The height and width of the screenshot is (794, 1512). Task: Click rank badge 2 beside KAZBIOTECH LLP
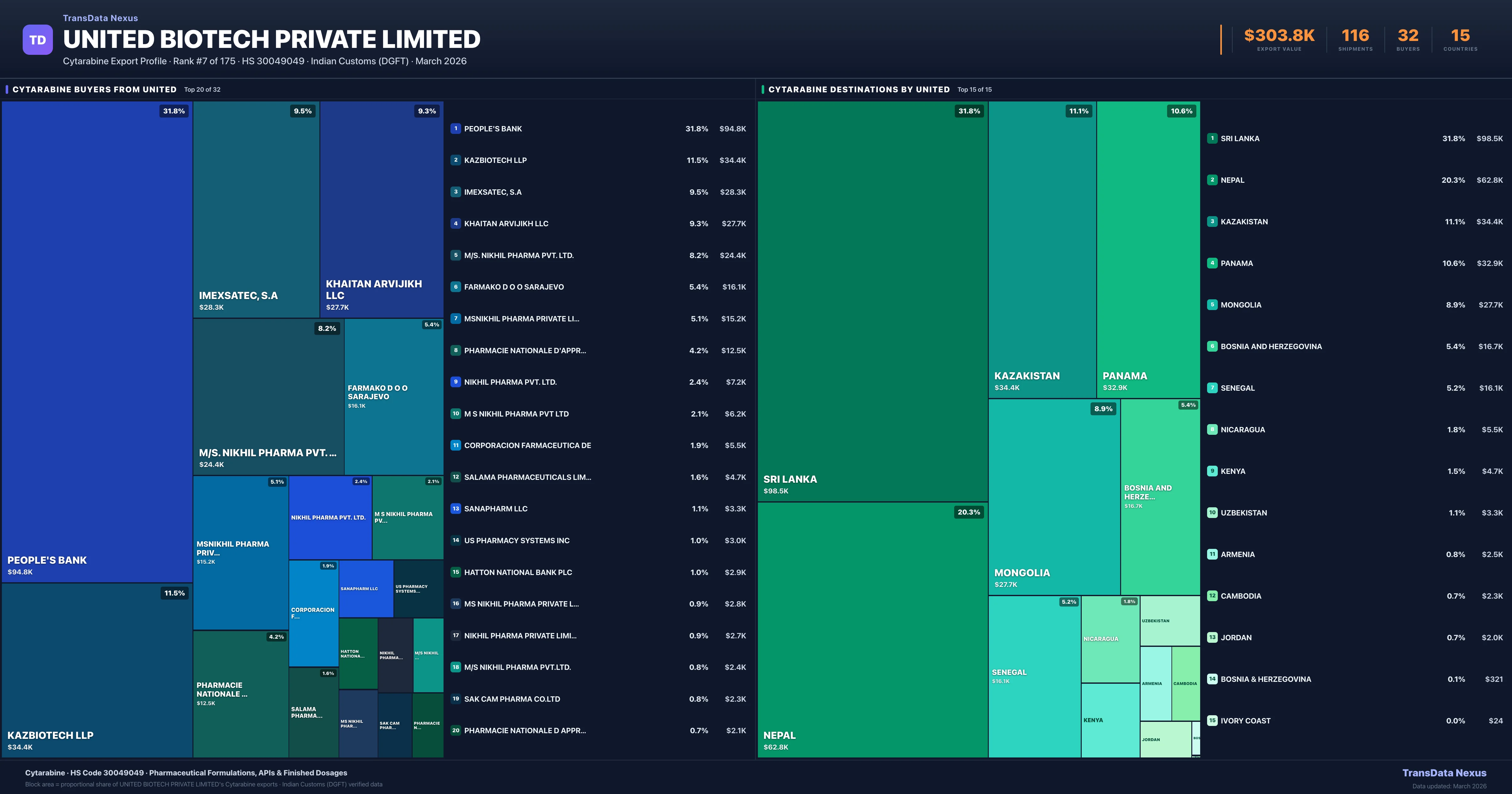tap(455, 160)
